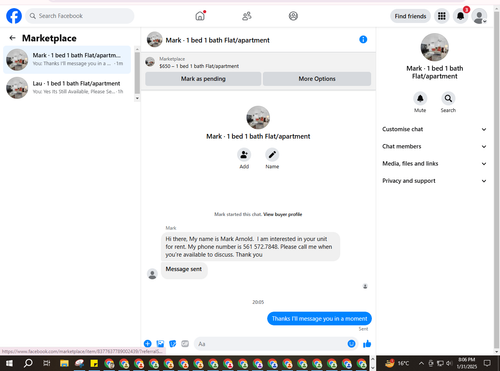Viewport: 500px width, 371px height.
Task: Expand Chat members section
Action: [x=434, y=146]
